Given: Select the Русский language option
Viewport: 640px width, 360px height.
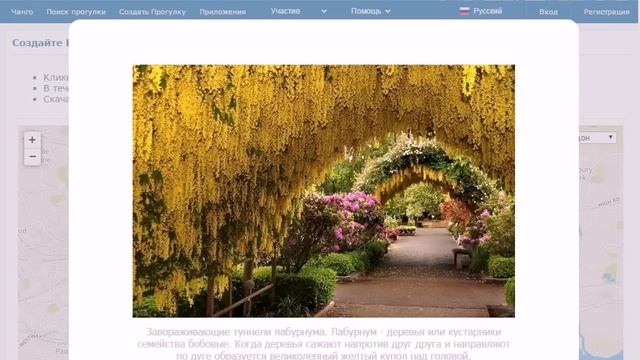Looking at the screenshot, I should (487, 11).
